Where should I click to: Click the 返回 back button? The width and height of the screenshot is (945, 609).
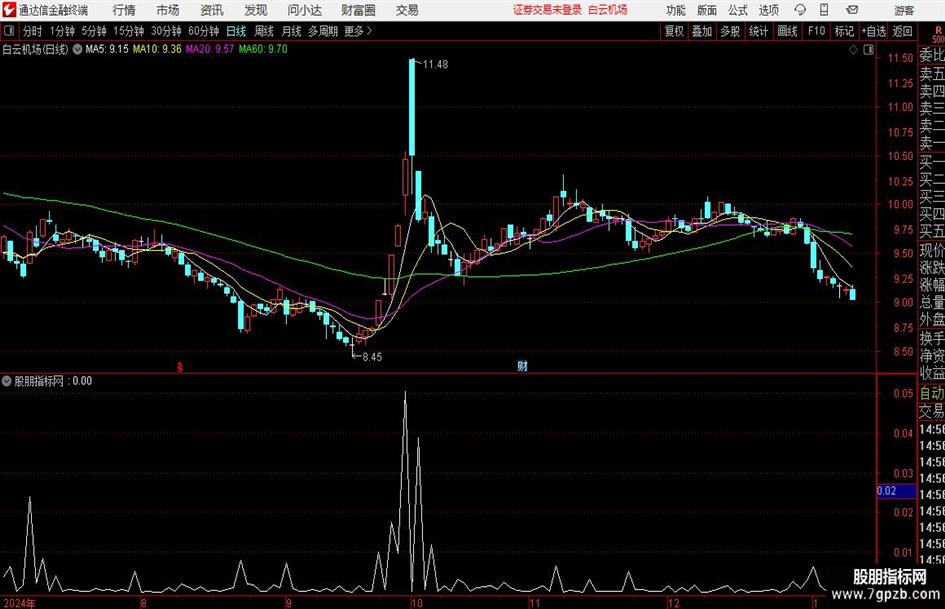[902, 31]
